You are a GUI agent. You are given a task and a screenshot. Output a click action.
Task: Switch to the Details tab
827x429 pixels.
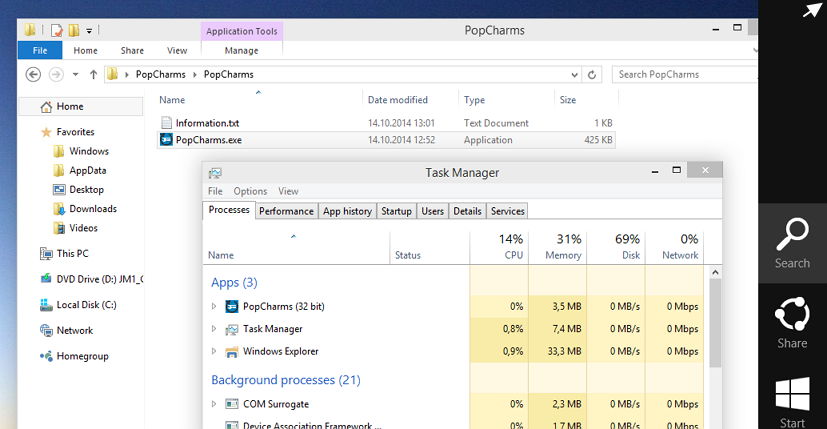467,211
